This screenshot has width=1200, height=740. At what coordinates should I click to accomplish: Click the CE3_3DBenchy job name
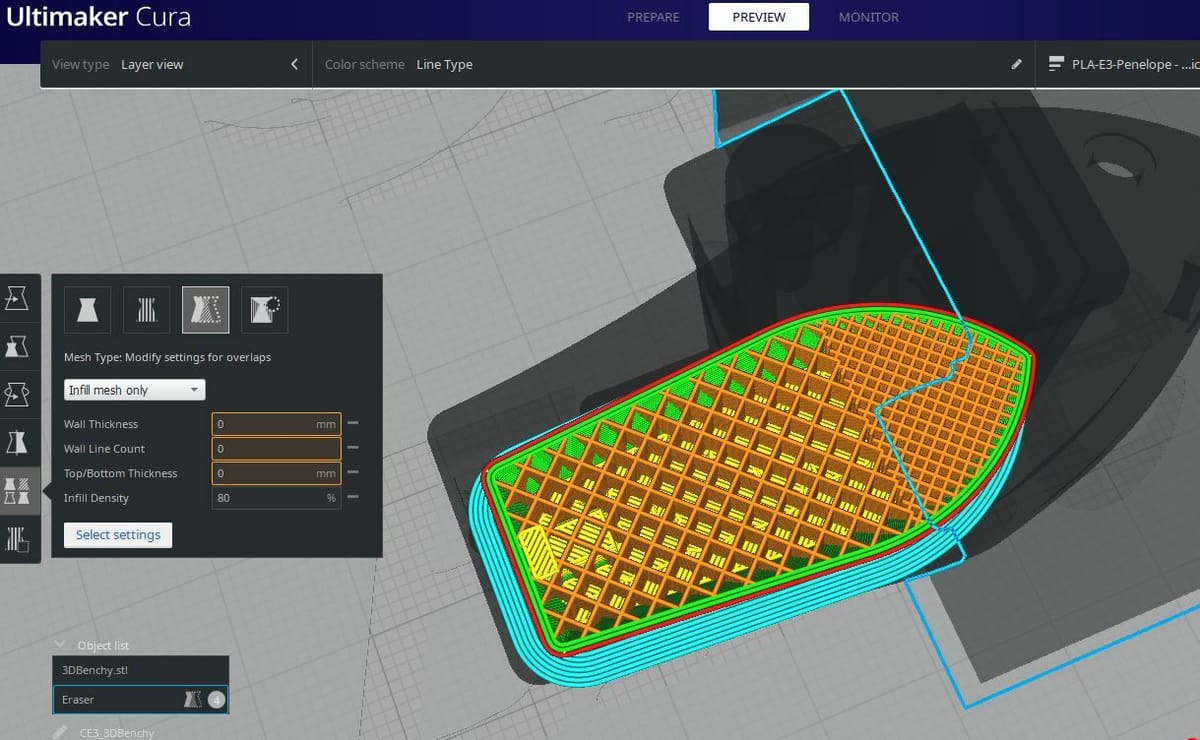(x=117, y=733)
